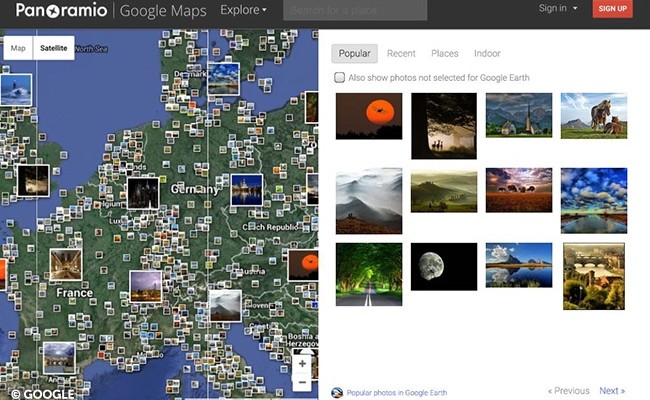Click the red Sign Up button
The width and height of the screenshot is (650, 400).
click(612, 9)
